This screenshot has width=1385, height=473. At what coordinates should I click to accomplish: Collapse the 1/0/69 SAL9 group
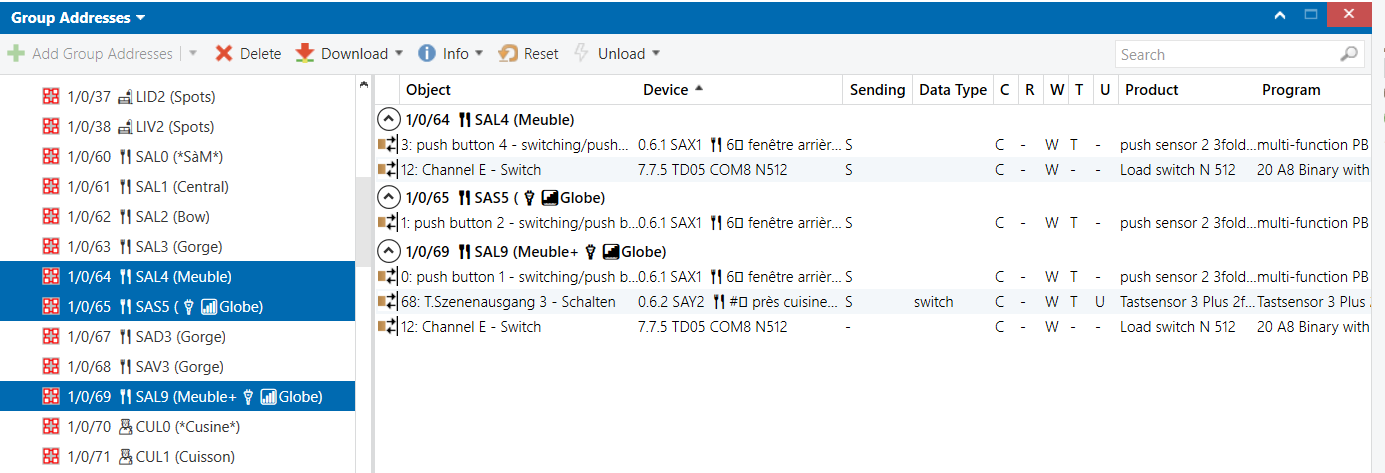tap(387, 251)
